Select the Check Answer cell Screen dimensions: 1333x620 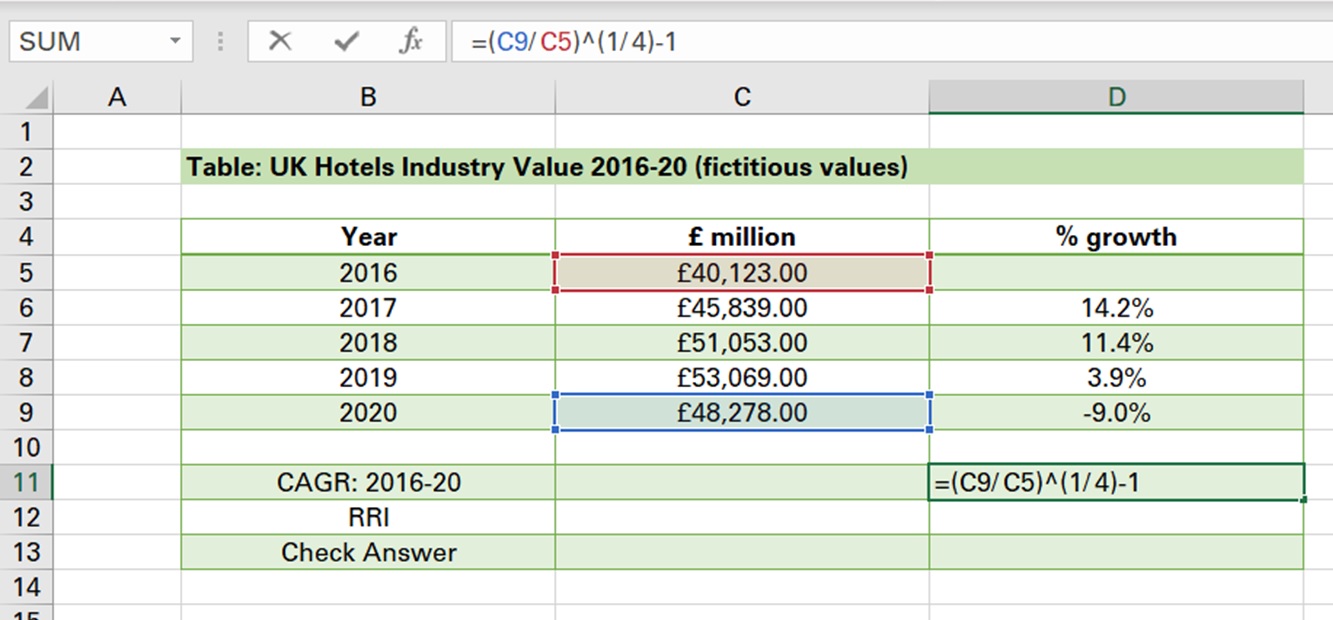pyautogui.click(x=367, y=552)
